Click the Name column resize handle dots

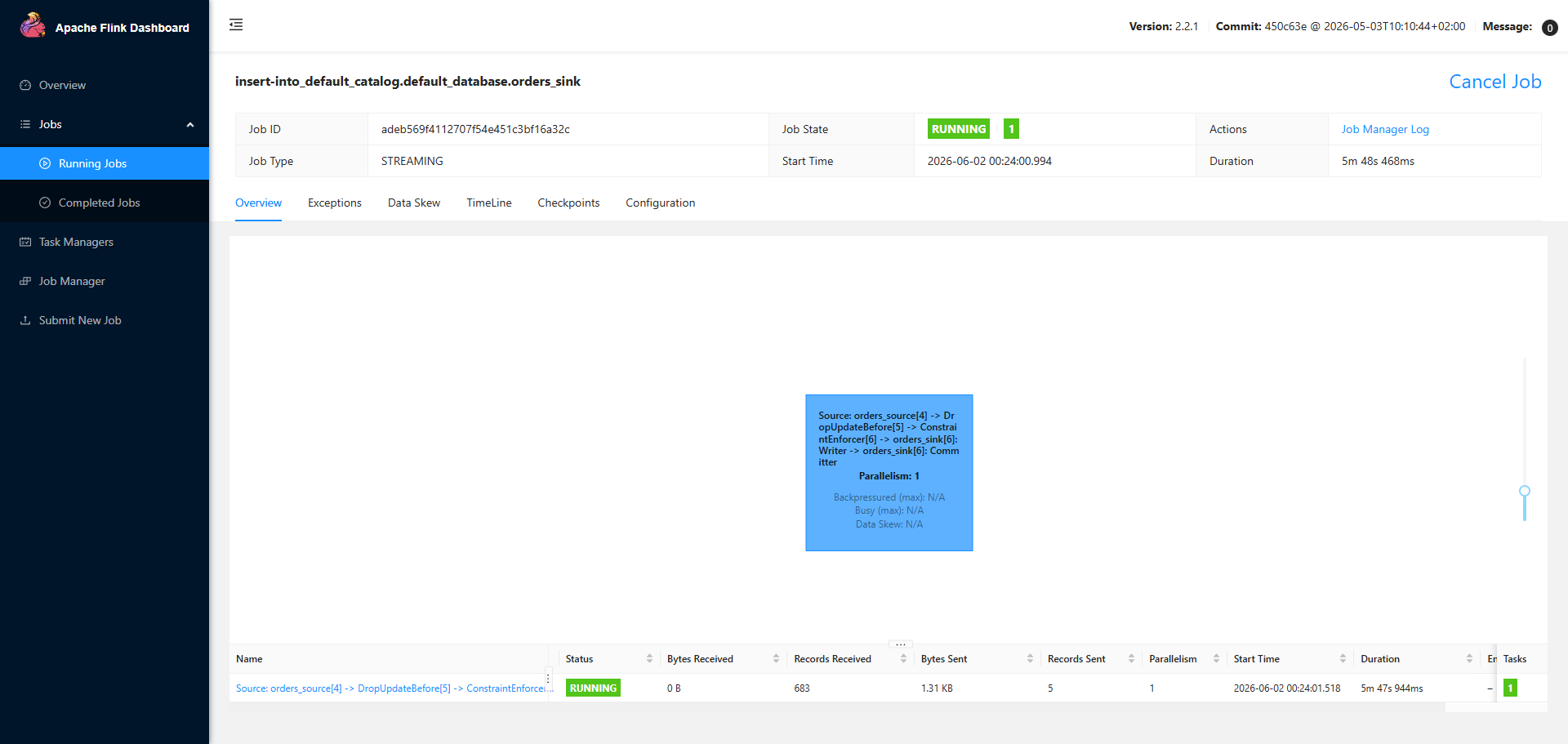tap(548, 679)
